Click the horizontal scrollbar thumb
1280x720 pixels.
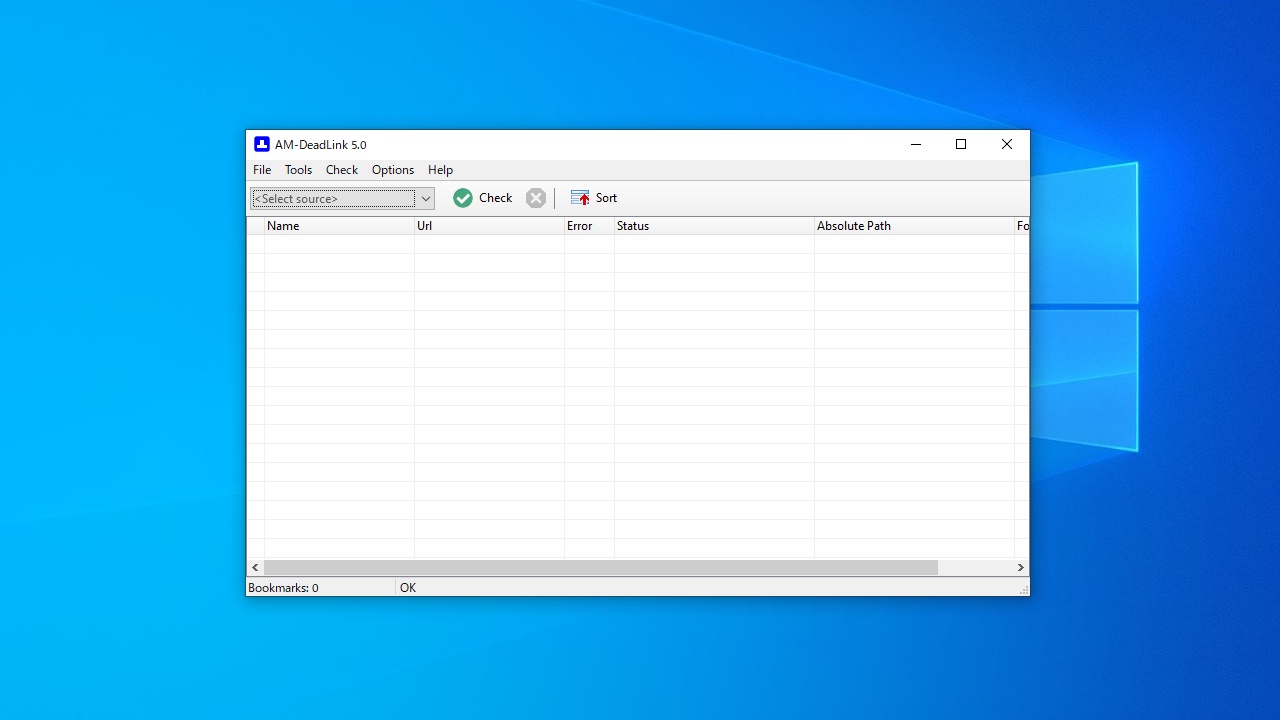click(601, 567)
